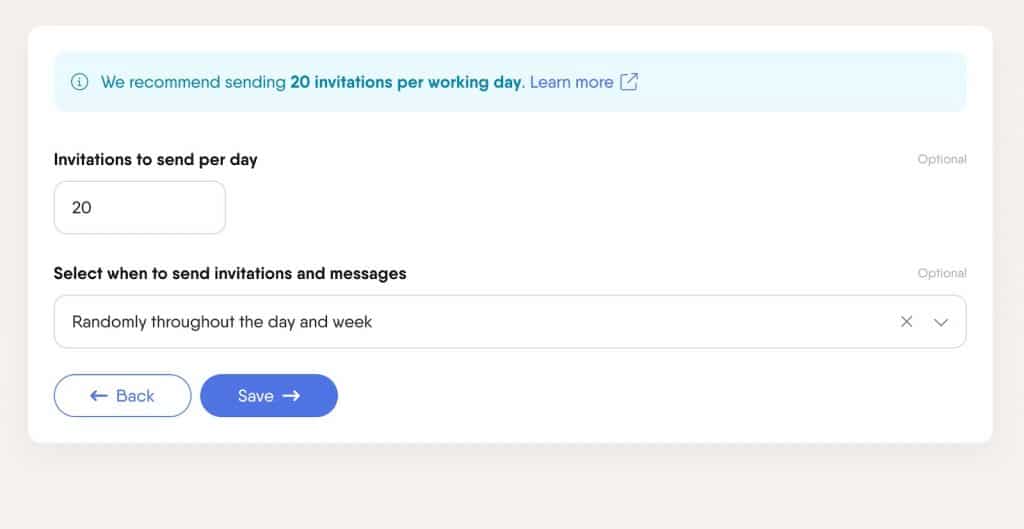Viewport: 1024px width, 529px height.
Task: Click the info circle icon in the banner
Action: click(80, 82)
